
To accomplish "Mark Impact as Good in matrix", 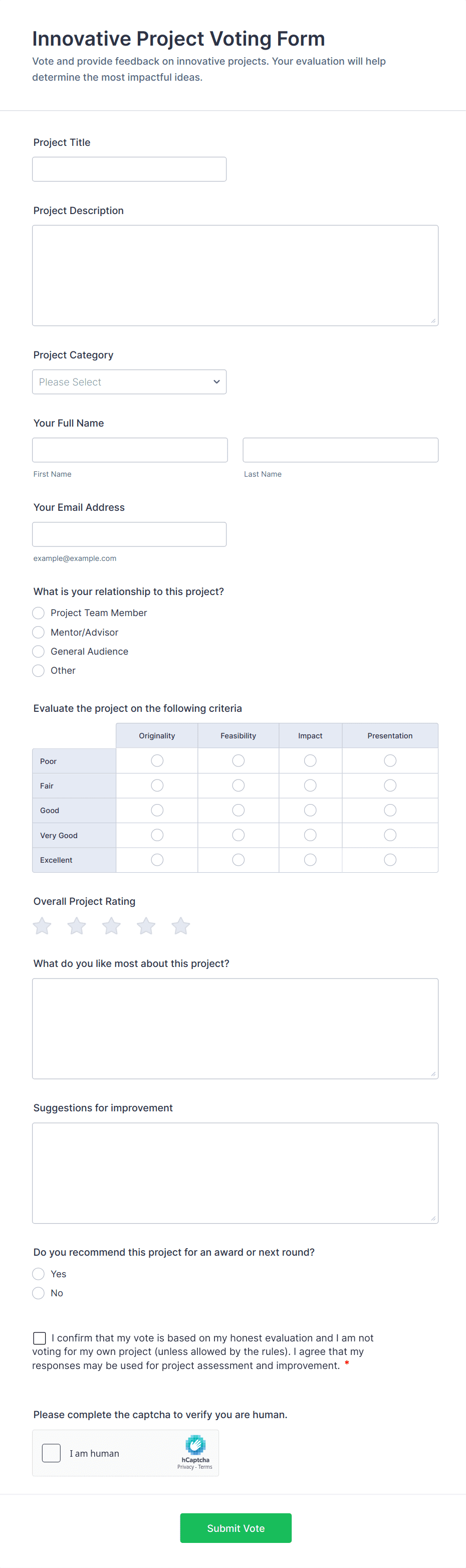I will click(310, 810).
